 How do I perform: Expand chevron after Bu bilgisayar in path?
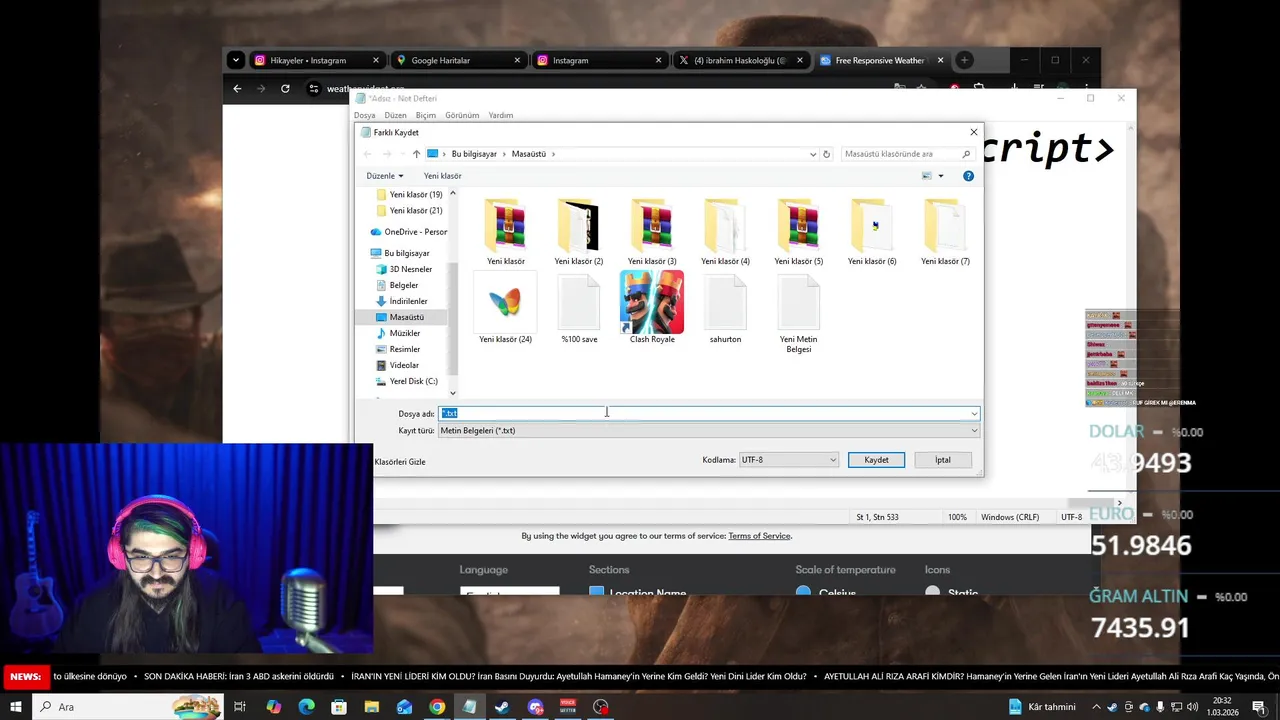504,154
